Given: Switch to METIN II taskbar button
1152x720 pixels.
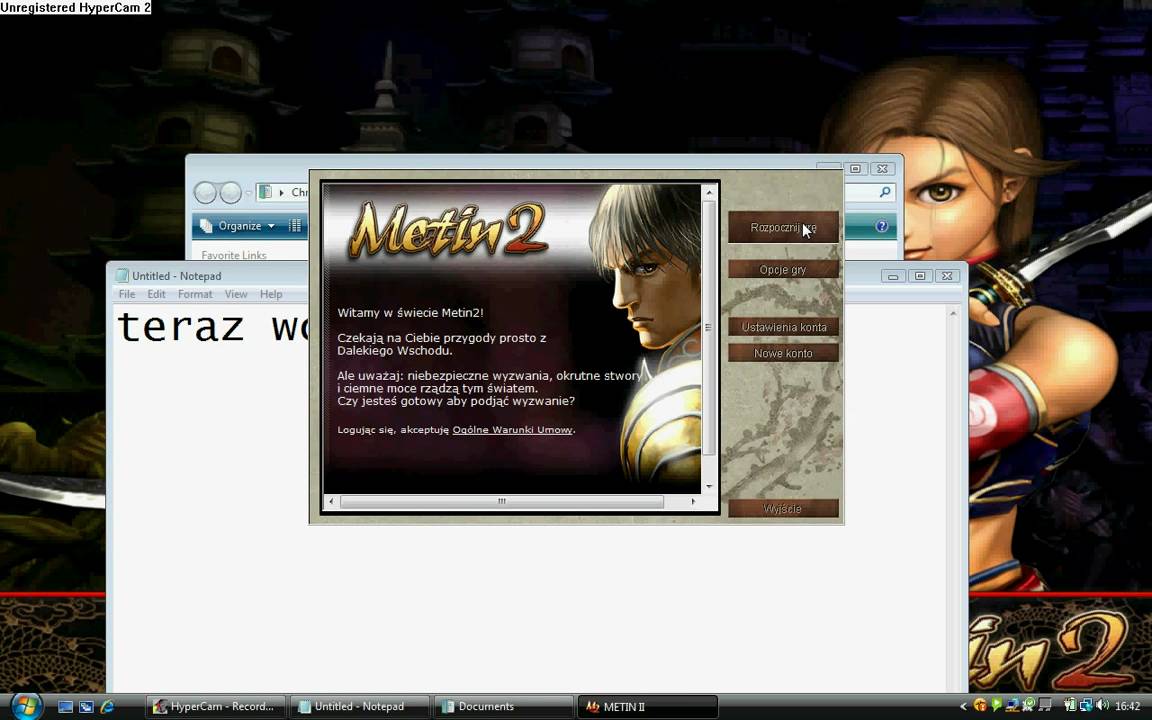Looking at the screenshot, I should pyautogui.click(x=647, y=707).
